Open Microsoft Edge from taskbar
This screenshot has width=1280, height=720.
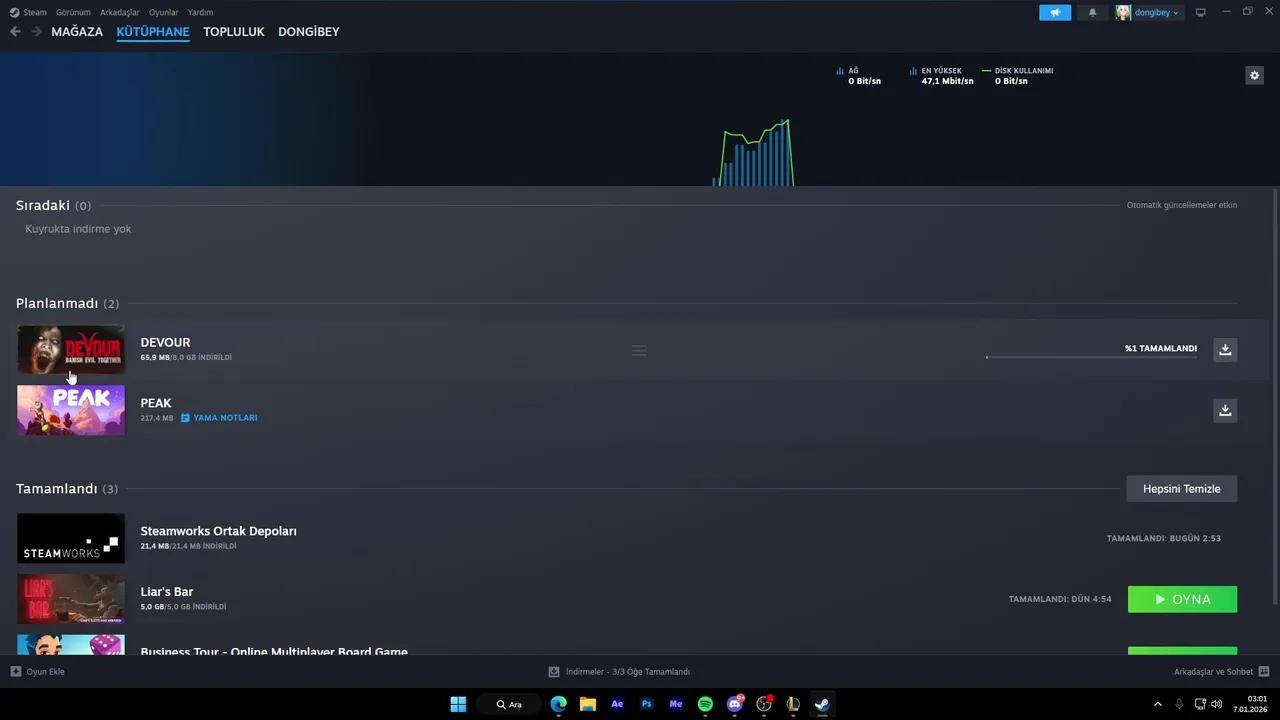[558, 704]
